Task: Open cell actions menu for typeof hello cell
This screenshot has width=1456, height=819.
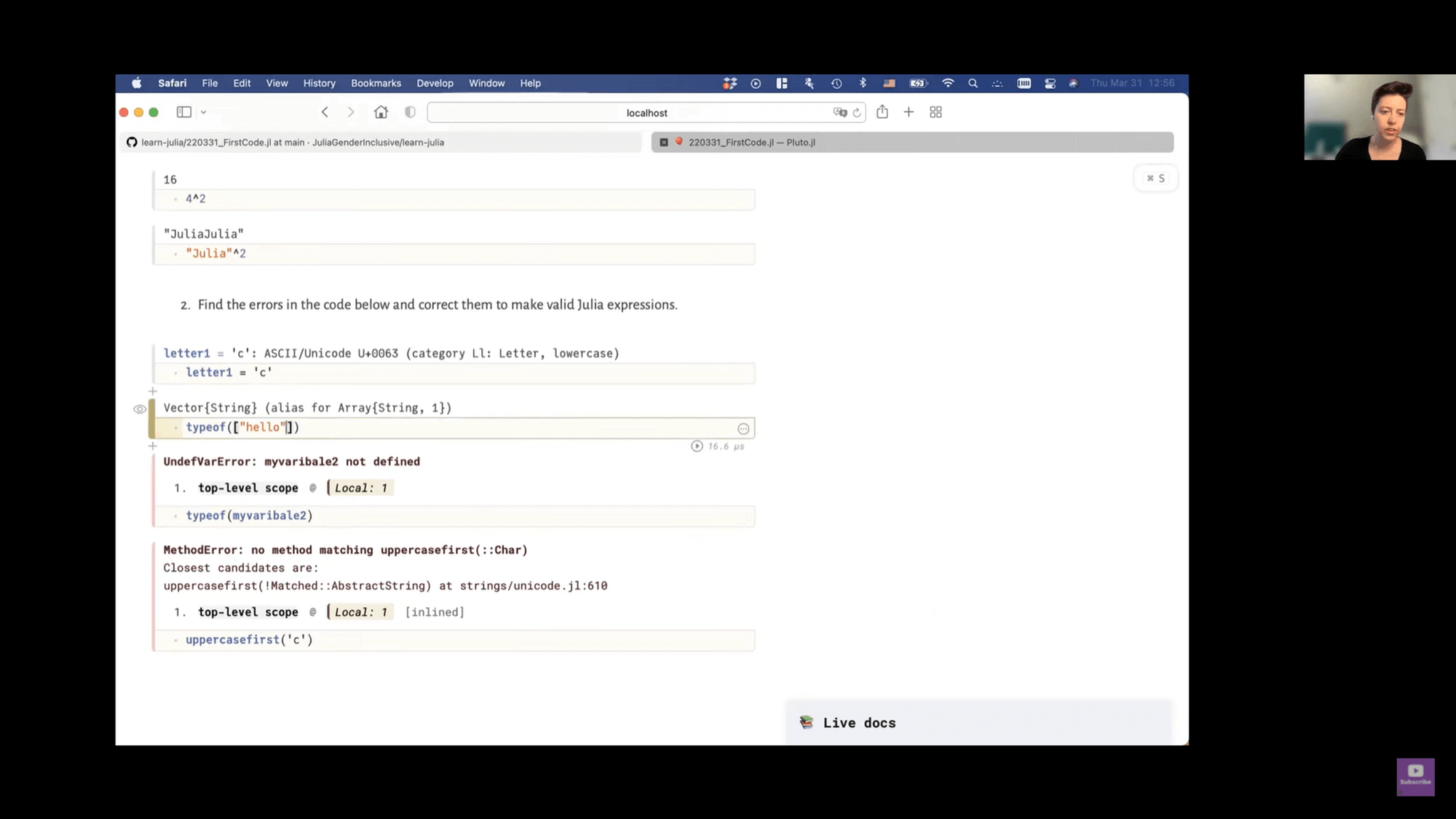Action: click(743, 429)
